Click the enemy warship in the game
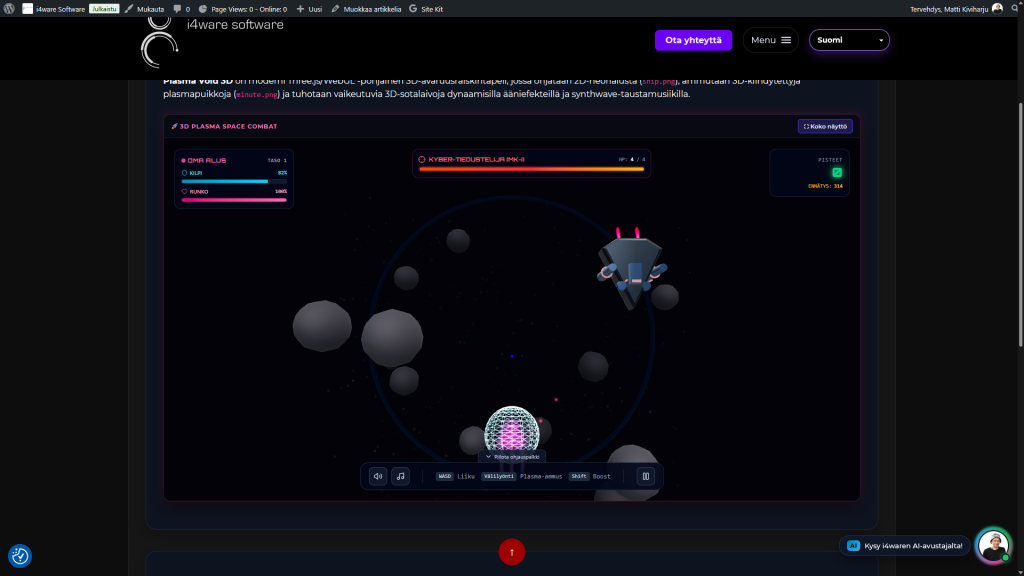 pos(632,269)
